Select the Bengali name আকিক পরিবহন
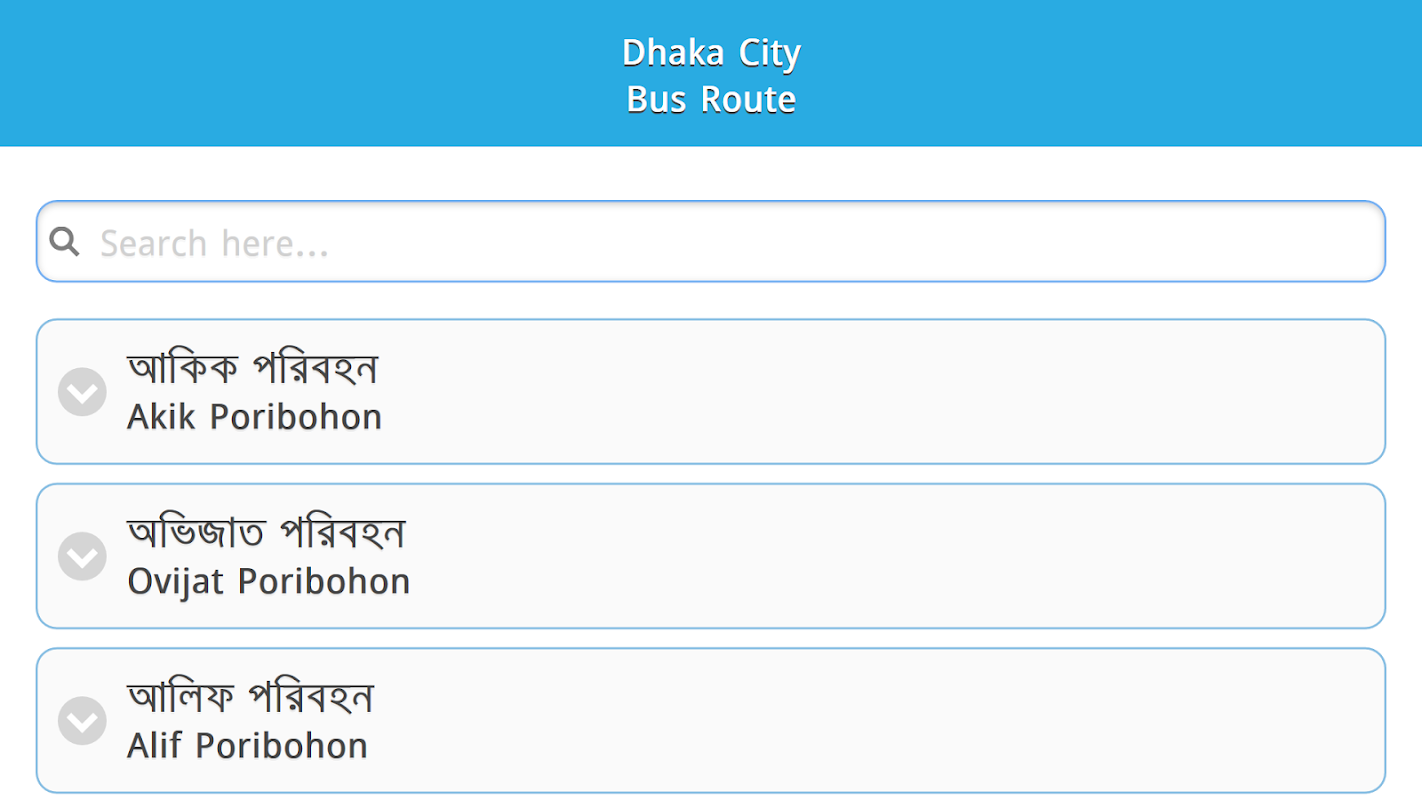 [252, 368]
